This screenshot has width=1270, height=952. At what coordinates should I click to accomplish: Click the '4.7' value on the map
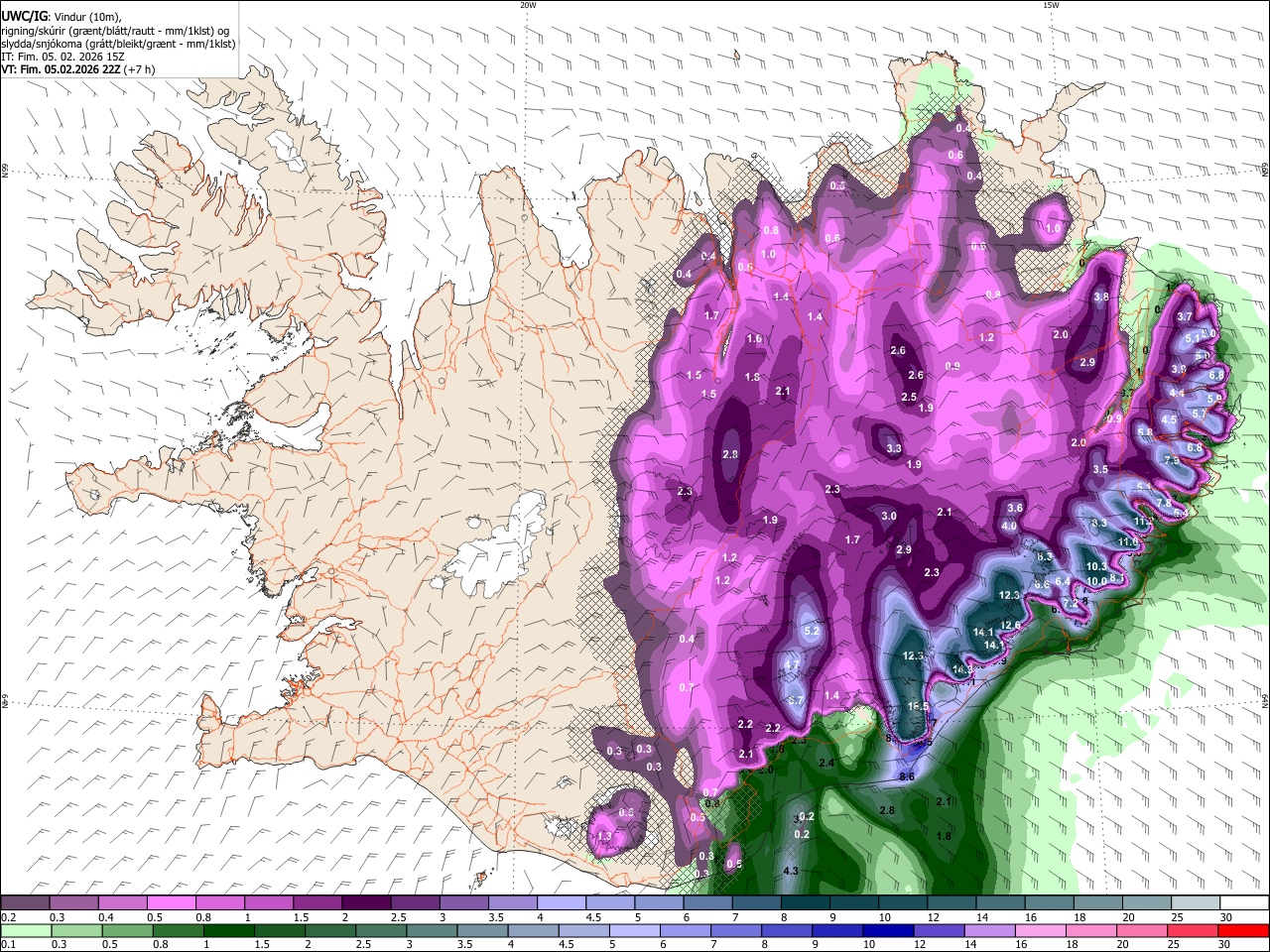(x=792, y=664)
